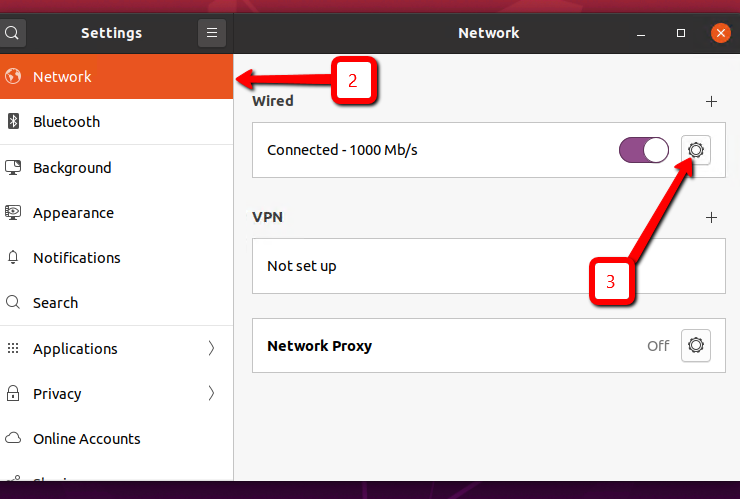The image size is (740, 499).
Task: Maximize the Settings window
Action: click(x=681, y=33)
